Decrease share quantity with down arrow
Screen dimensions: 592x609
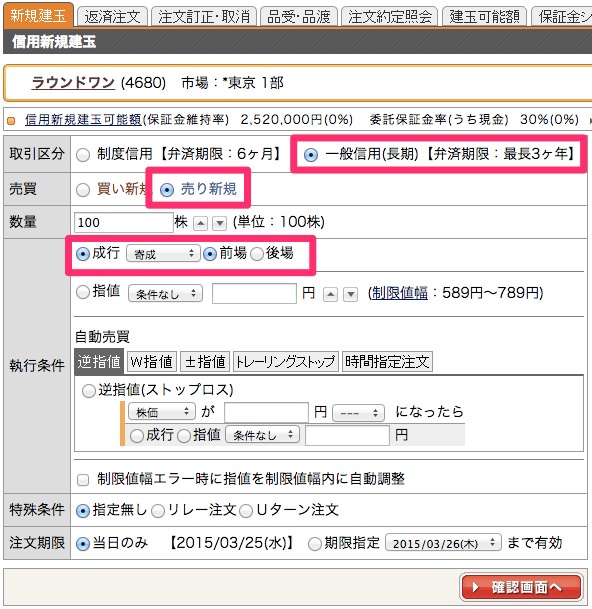click(x=220, y=223)
